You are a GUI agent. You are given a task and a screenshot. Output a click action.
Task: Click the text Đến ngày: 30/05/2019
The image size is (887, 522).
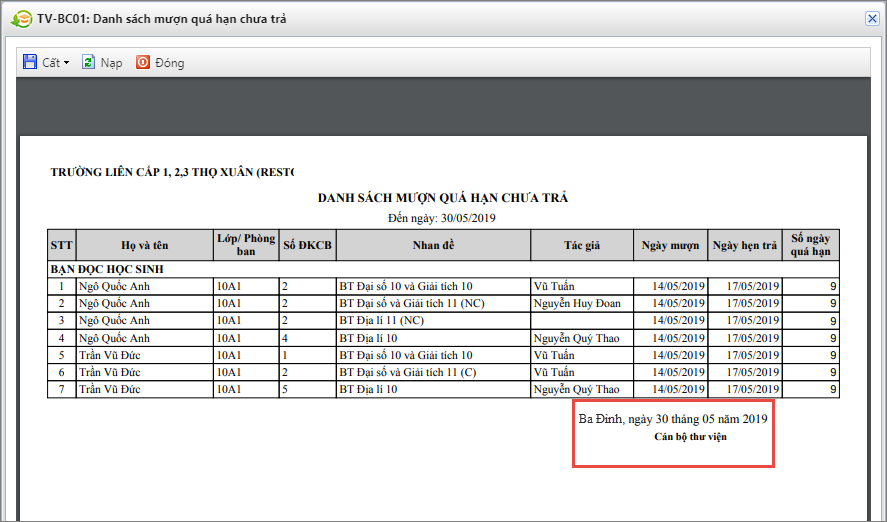click(442, 218)
